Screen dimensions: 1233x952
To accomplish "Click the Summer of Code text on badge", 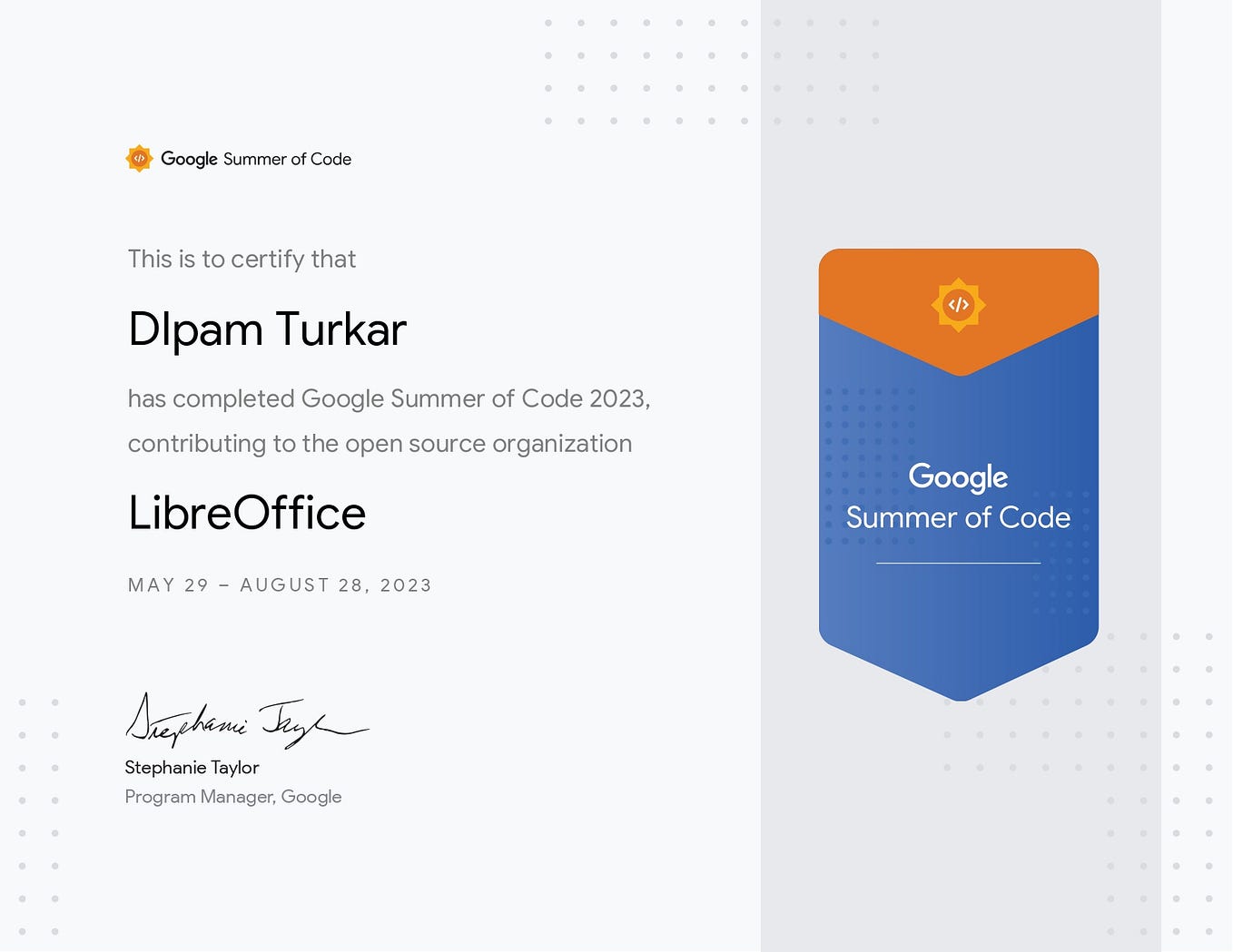I will (x=958, y=517).
